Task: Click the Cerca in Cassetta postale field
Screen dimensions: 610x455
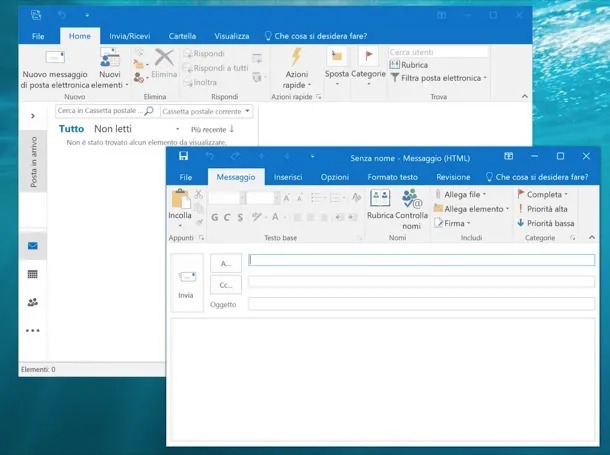Action: coord(100,111)
